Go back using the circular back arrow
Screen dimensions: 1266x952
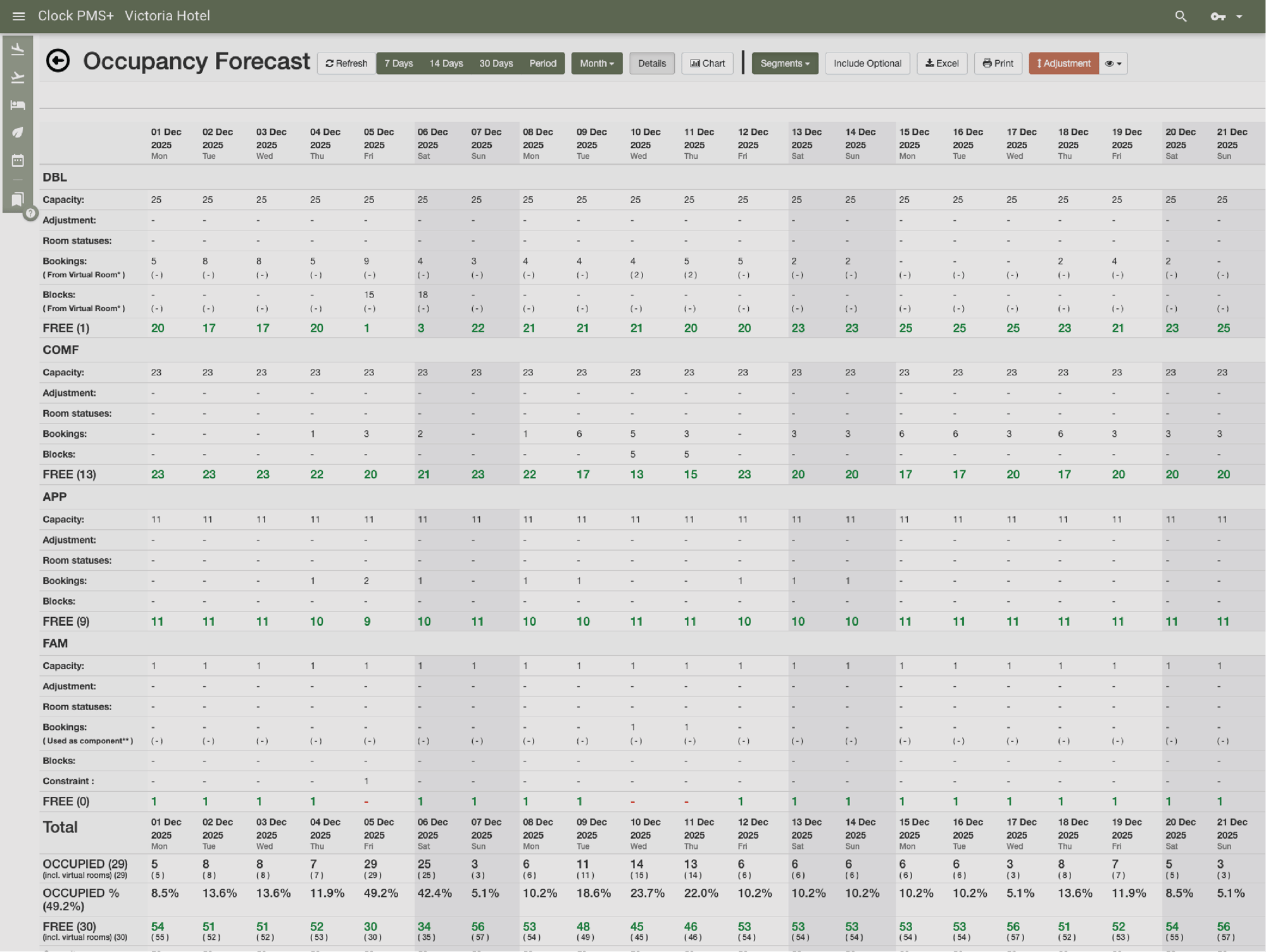pos(58,61)
